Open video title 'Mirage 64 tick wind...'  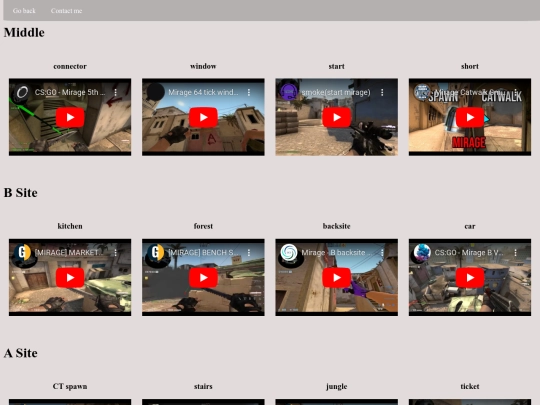pos(203,92)
